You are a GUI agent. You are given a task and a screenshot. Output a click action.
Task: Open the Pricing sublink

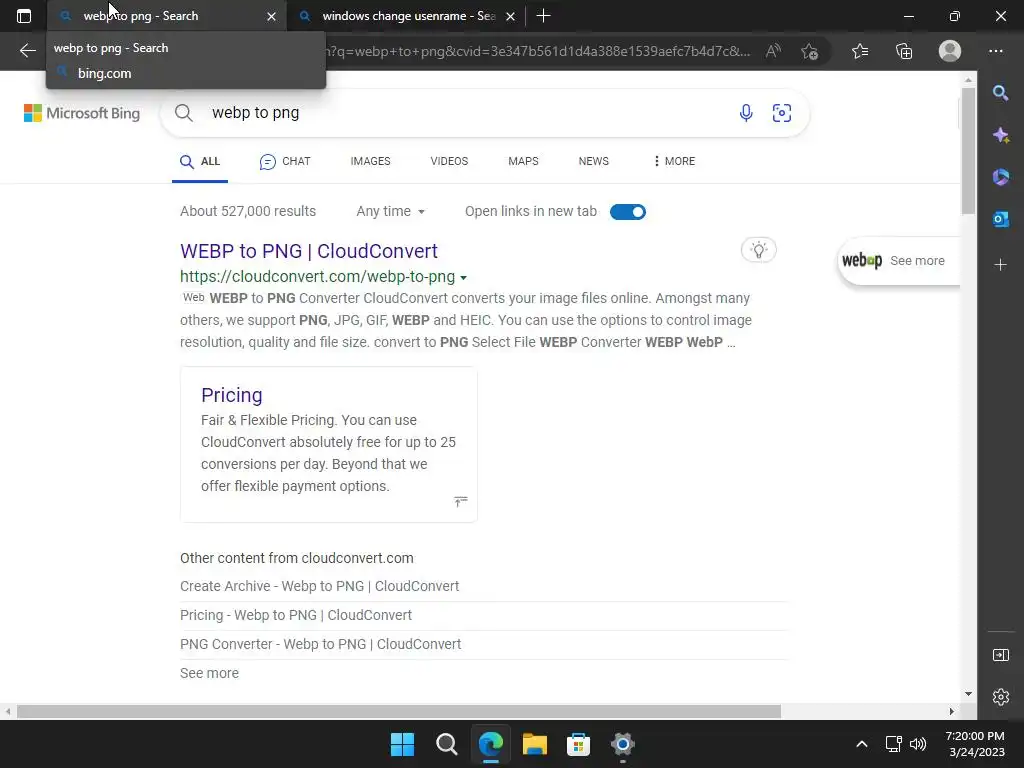pyautogui.click(x=232, y=395)
